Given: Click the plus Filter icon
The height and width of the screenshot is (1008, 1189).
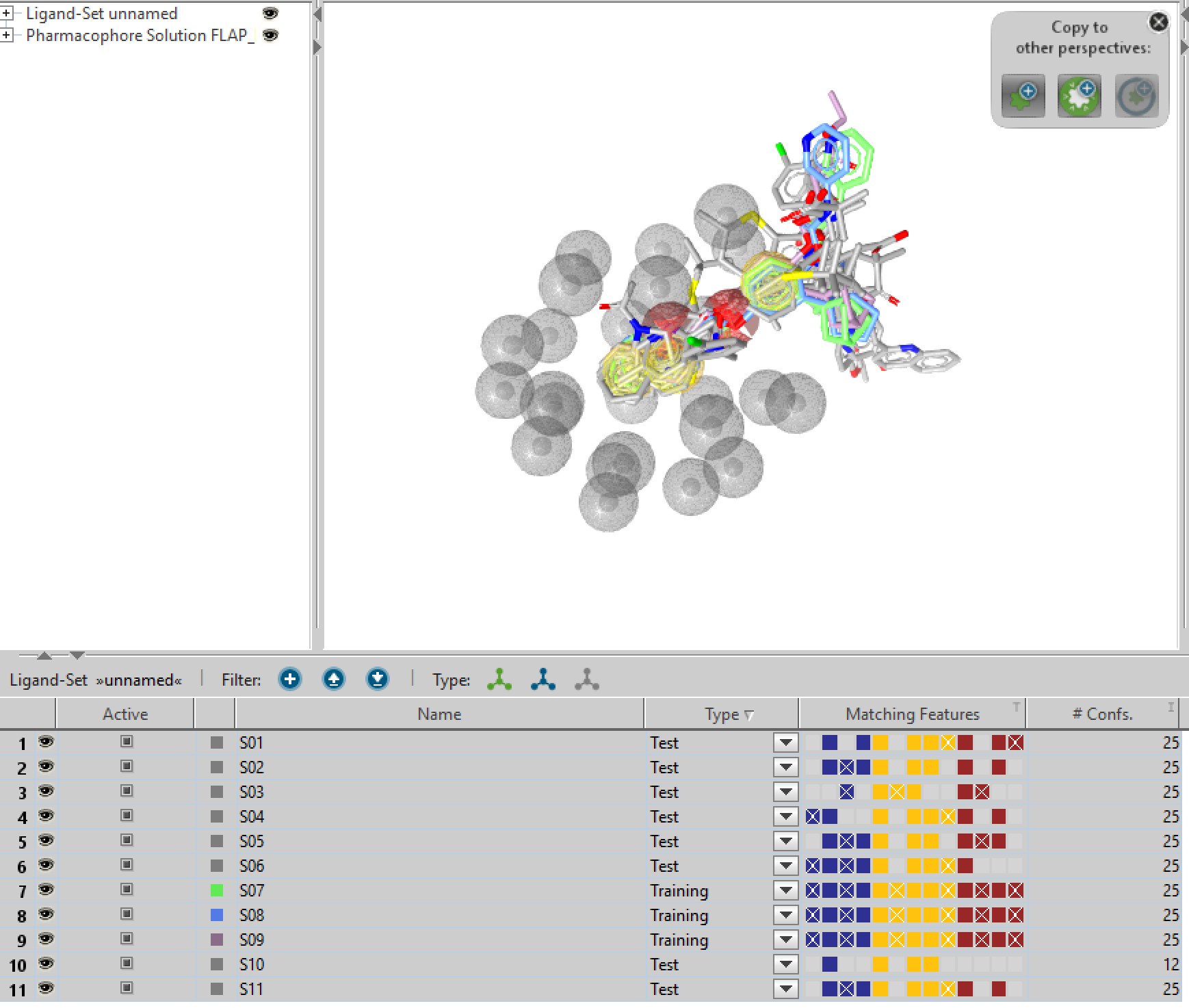Looking at the screenshot, I should (x=290, y=680).
